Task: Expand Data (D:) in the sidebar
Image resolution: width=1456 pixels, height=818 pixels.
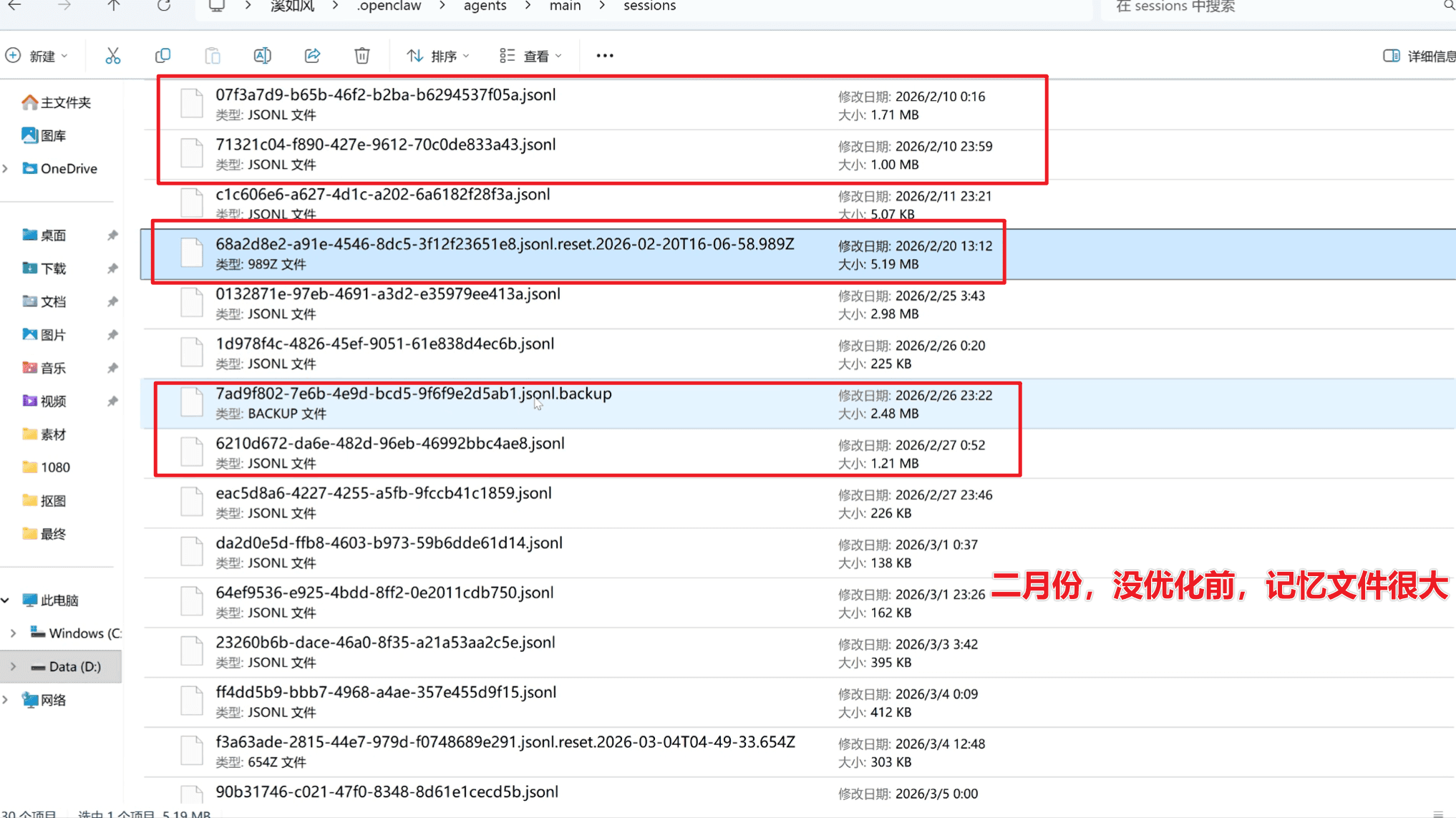Action: click(x=12, y=666)
